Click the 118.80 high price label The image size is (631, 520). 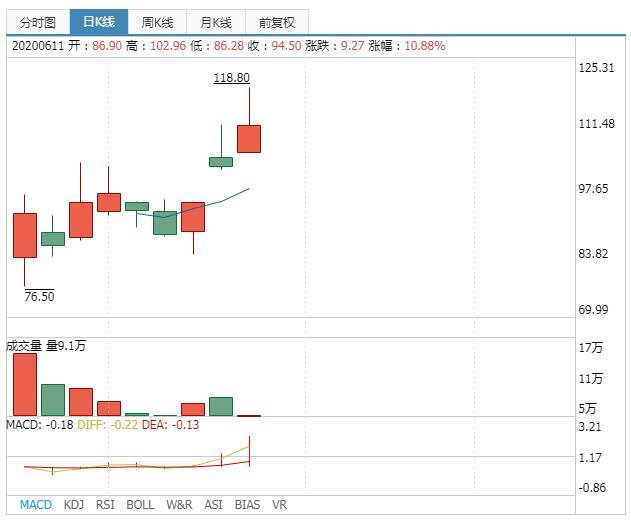231,77
